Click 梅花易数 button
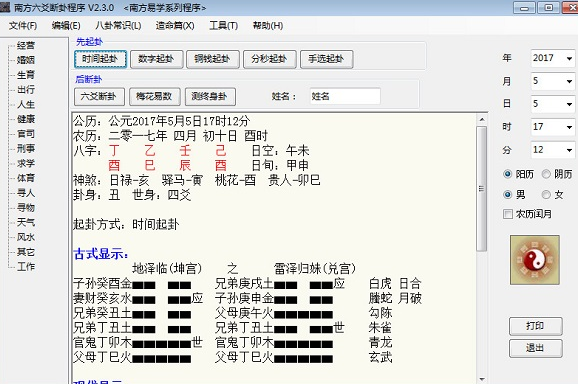 pos(155,97)
